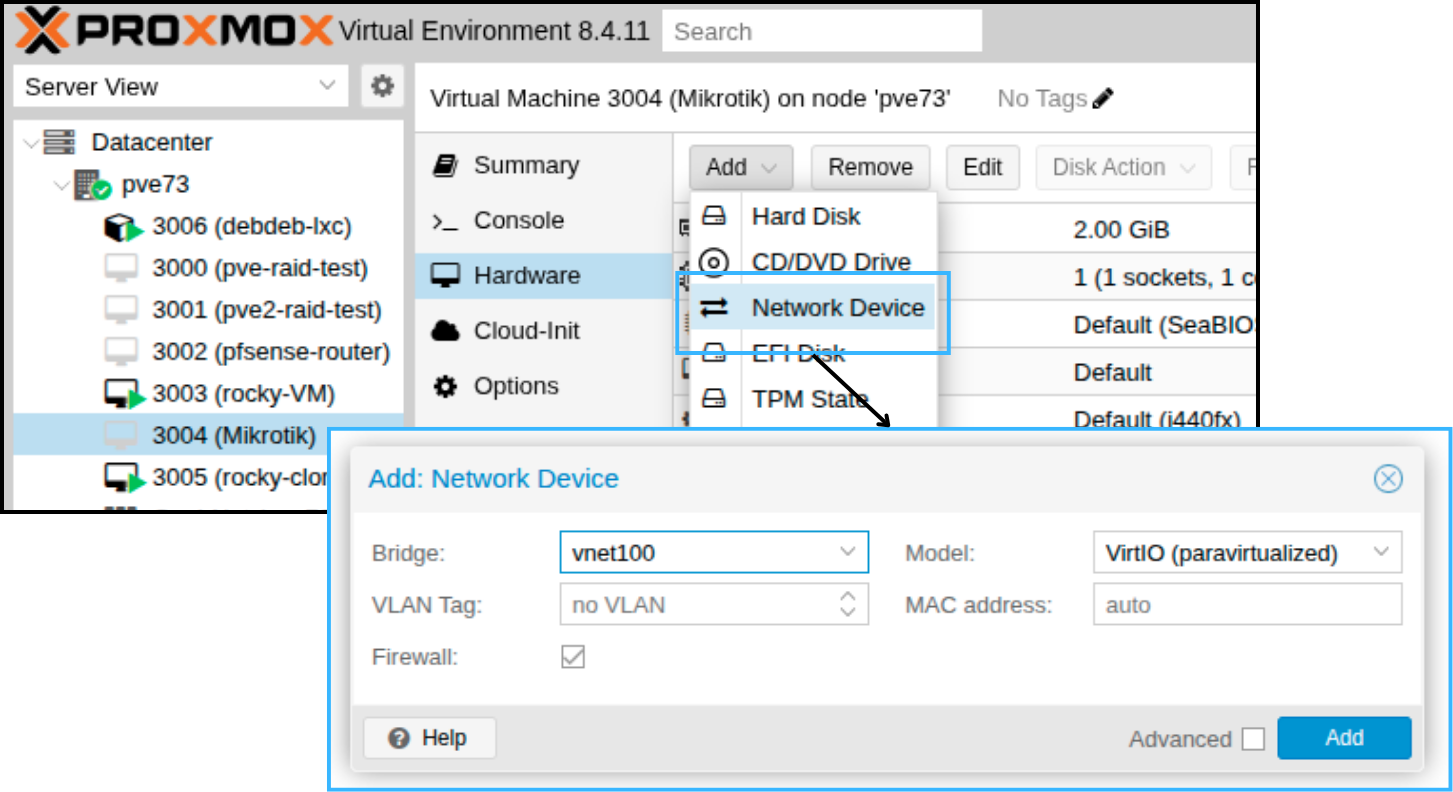Click the gear icon beside Server View

tap(381, 87)
